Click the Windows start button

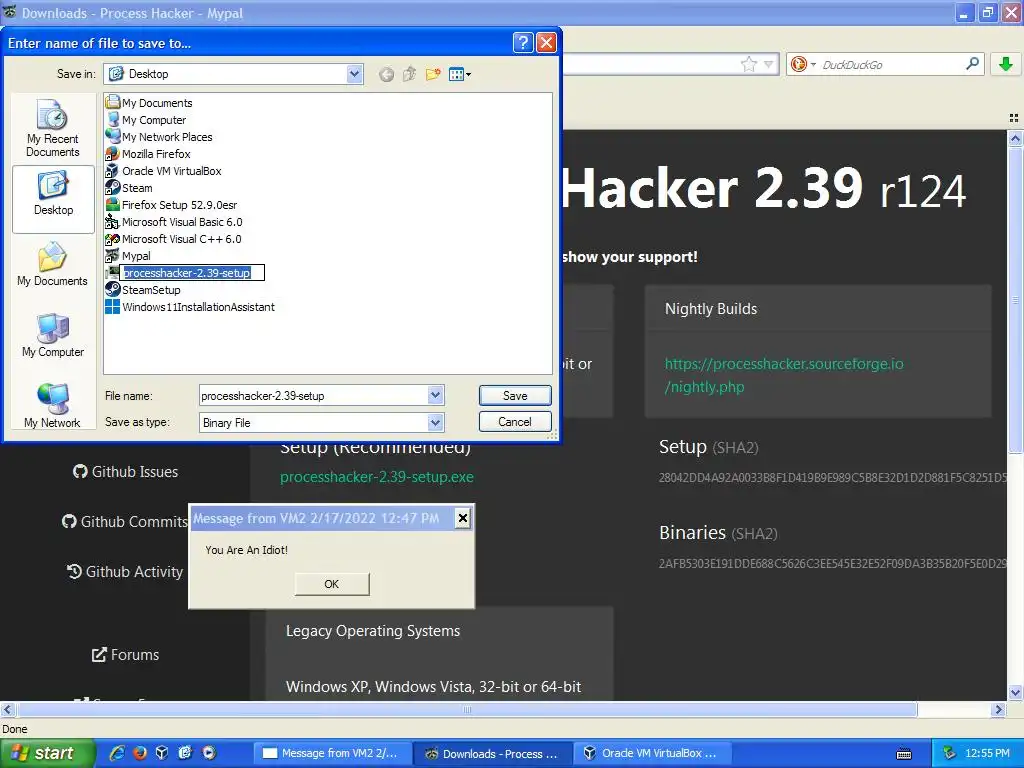47,753
